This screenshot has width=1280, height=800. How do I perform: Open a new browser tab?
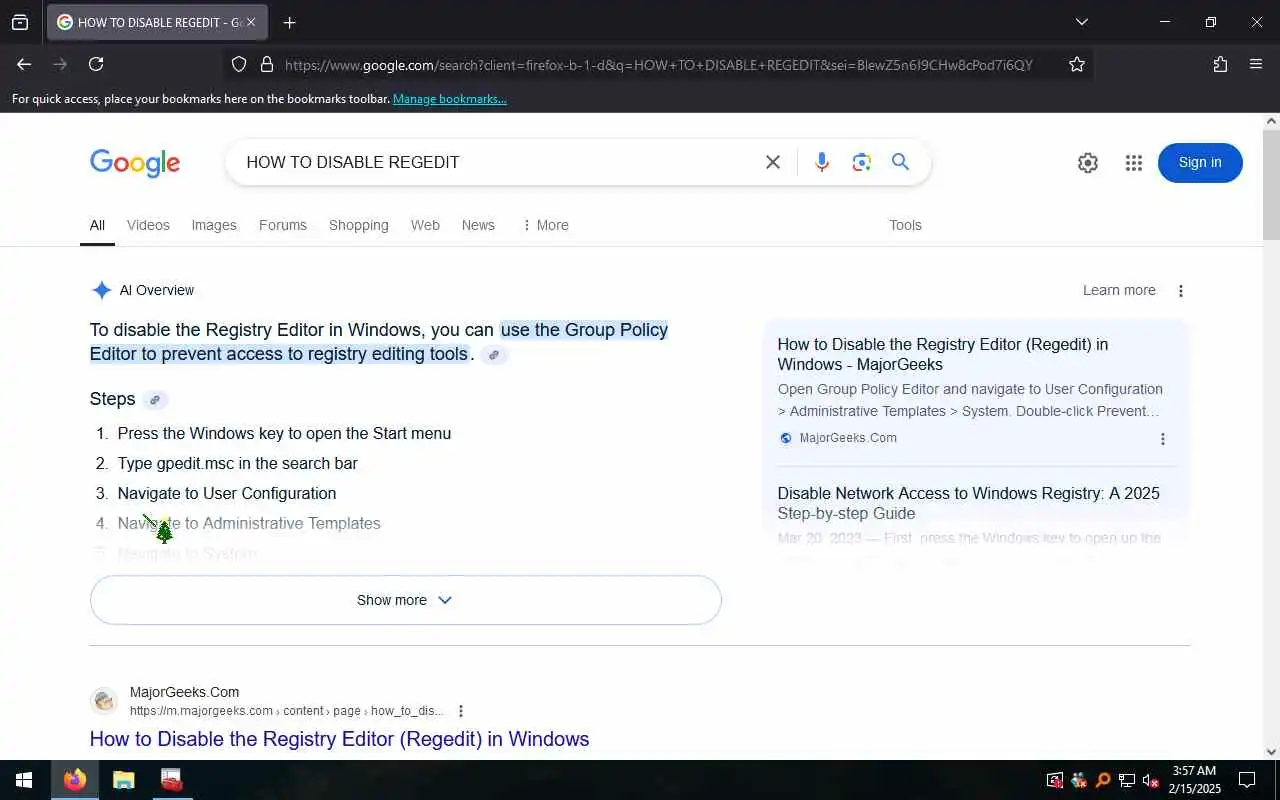tap(289, 22)
